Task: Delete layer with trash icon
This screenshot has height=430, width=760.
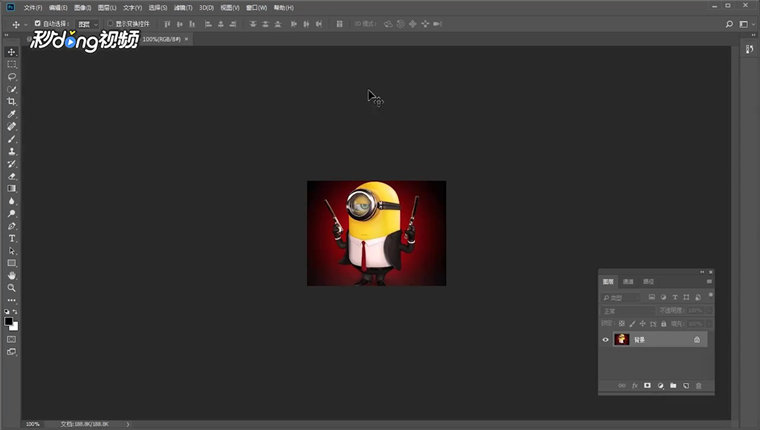Action: pos(698,386)
